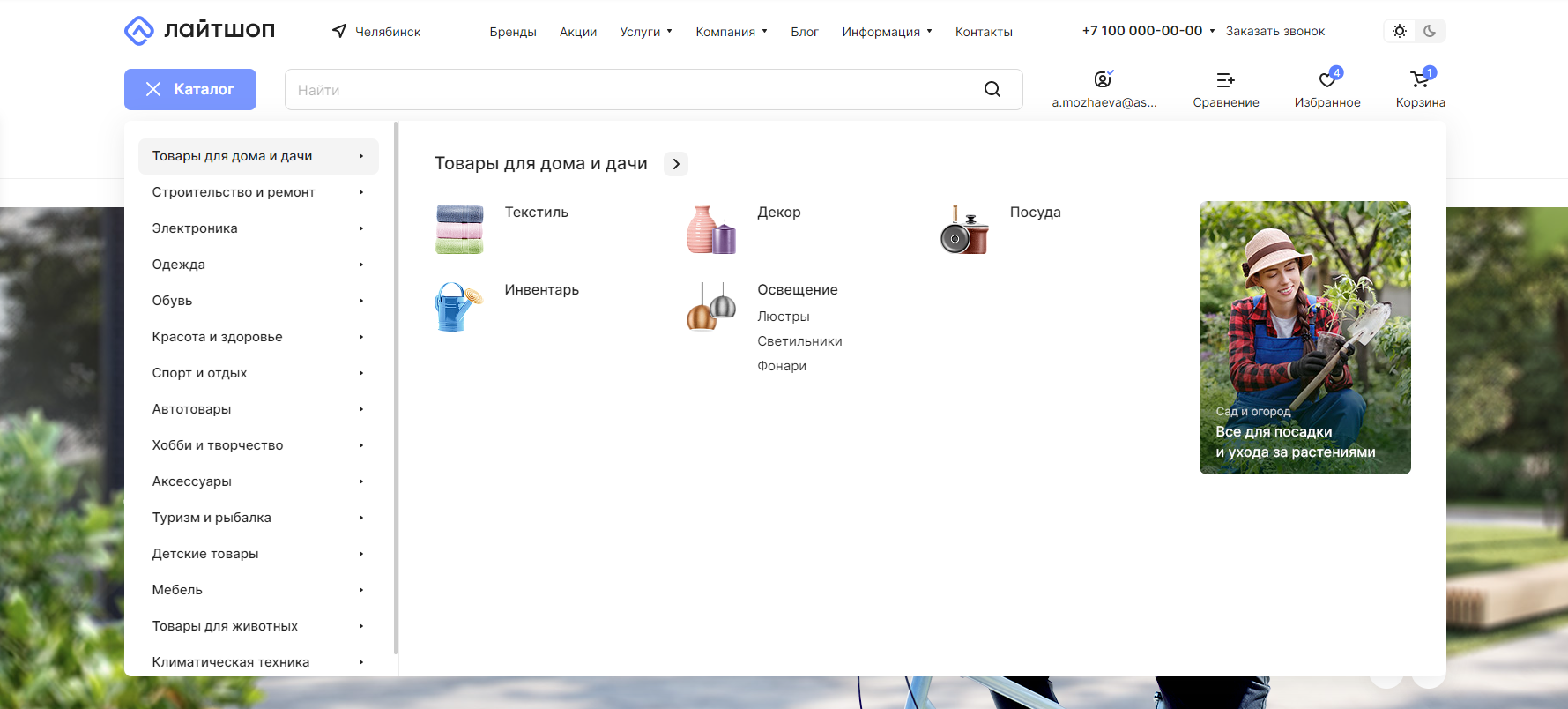
Task: Expand the phone number +7 100 000-00-00 dropdown
Action: [1212, 31]
